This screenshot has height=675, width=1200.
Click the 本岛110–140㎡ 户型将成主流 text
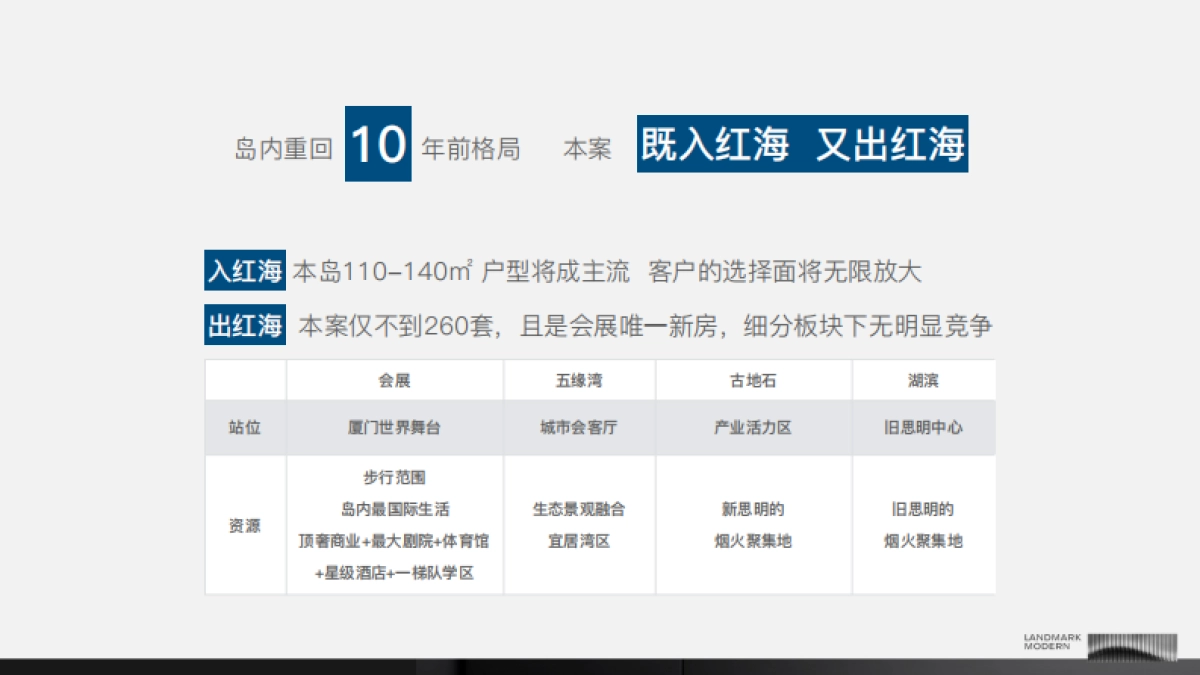click(x=461, y=271)
